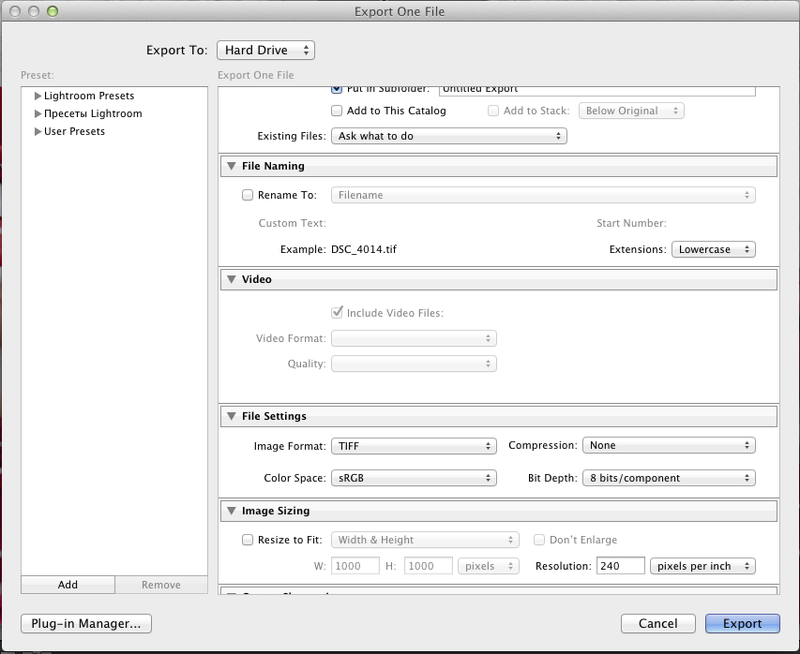800x654 pixels.
Task: Check the Add to This Catalog option
Action: (337, 111)
